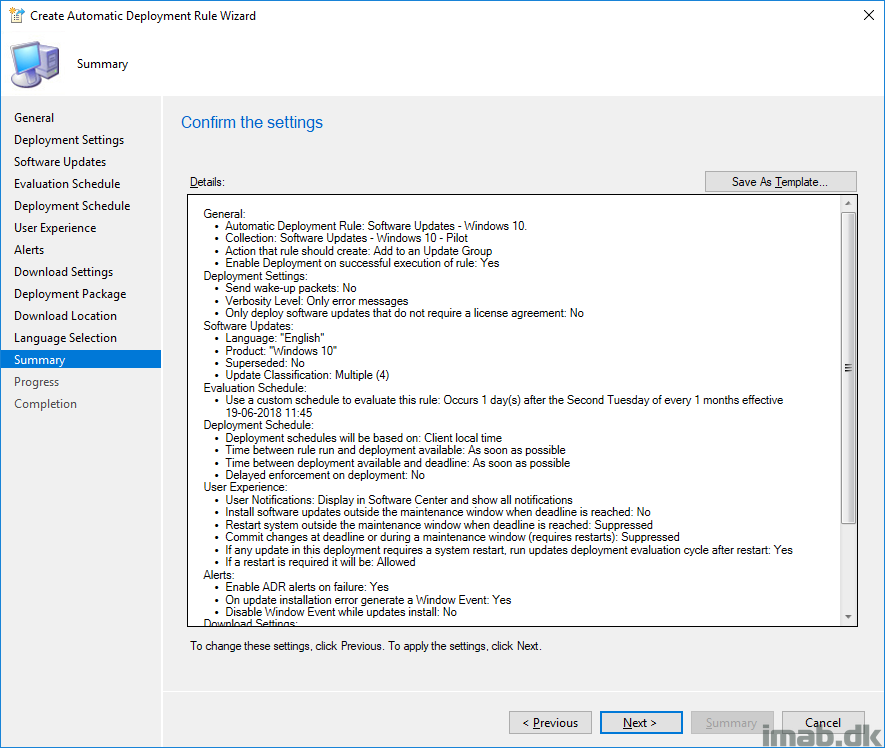Click the Previous button

[x=550, y=723]
